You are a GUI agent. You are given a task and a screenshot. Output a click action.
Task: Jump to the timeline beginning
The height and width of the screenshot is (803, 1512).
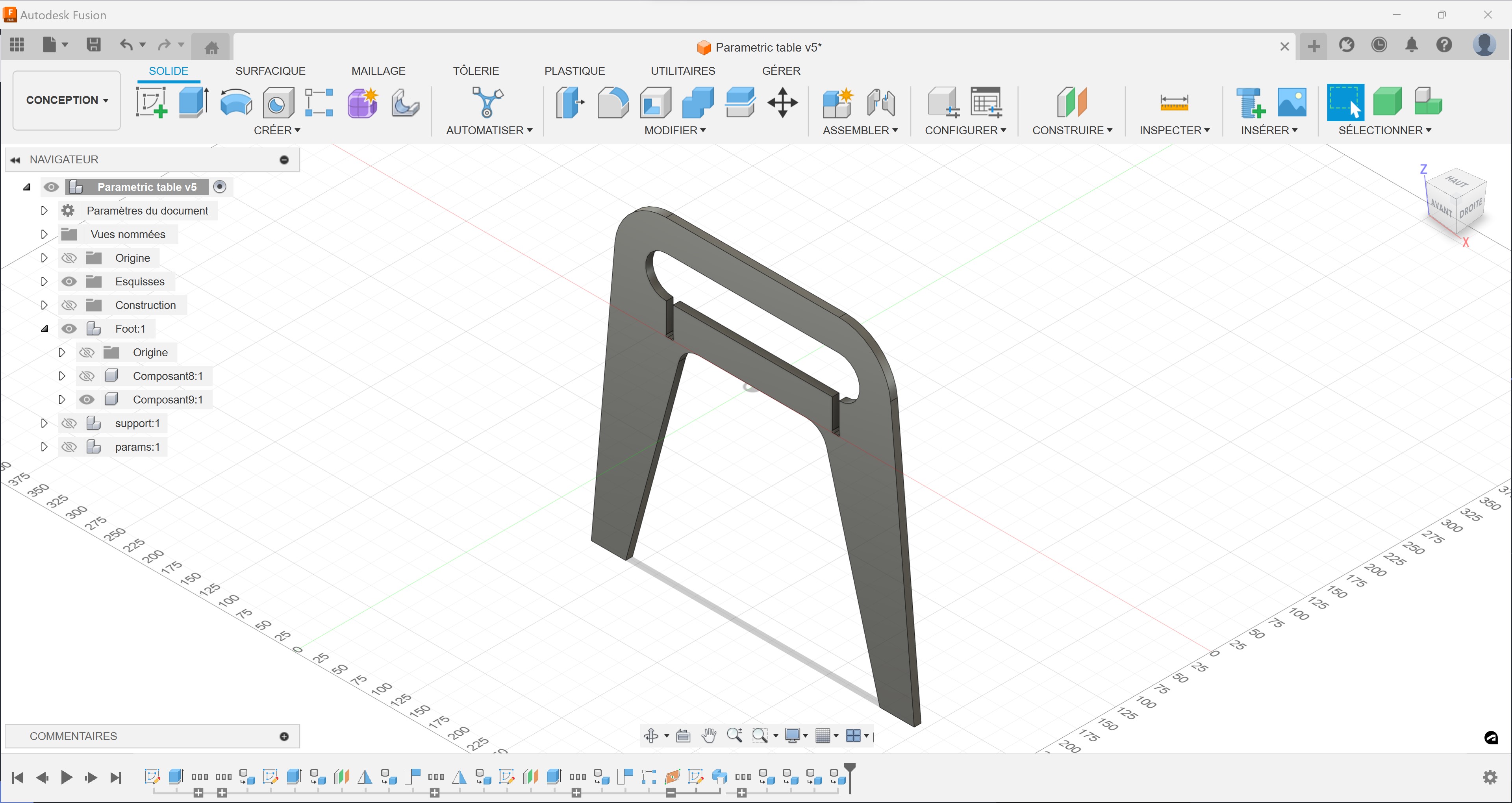(17, 777)
